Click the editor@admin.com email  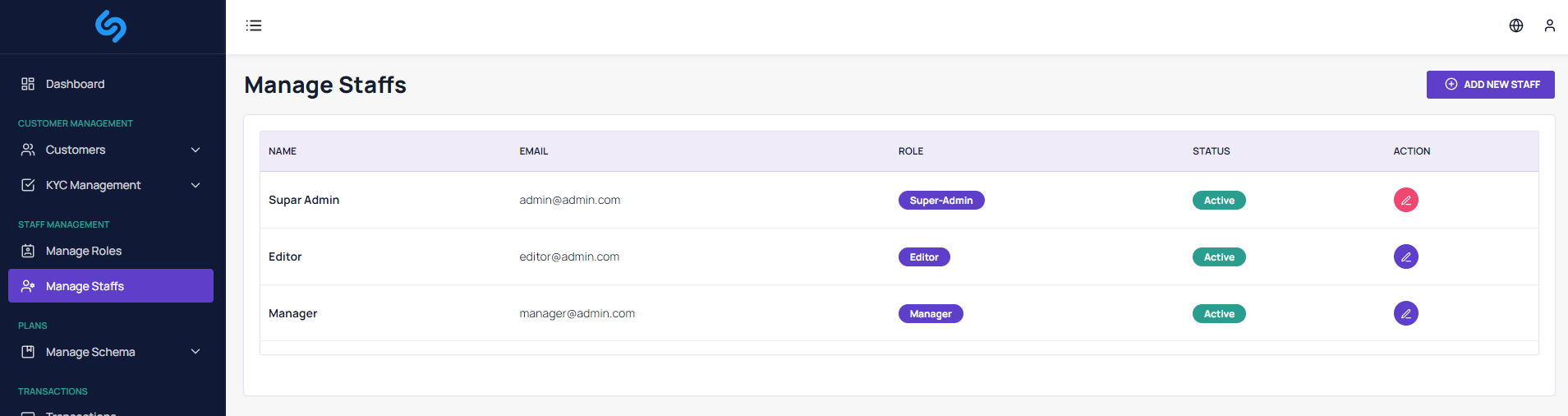point(569,257)
